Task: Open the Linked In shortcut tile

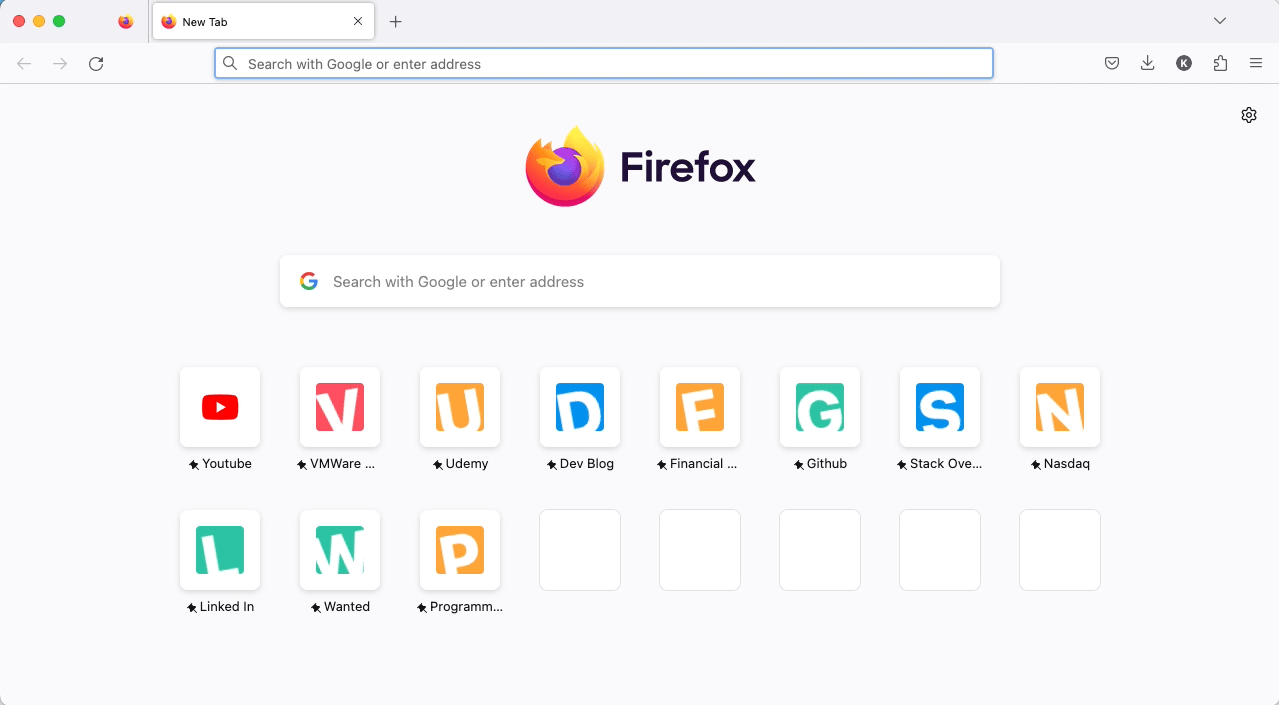Action: pos(220,550)
